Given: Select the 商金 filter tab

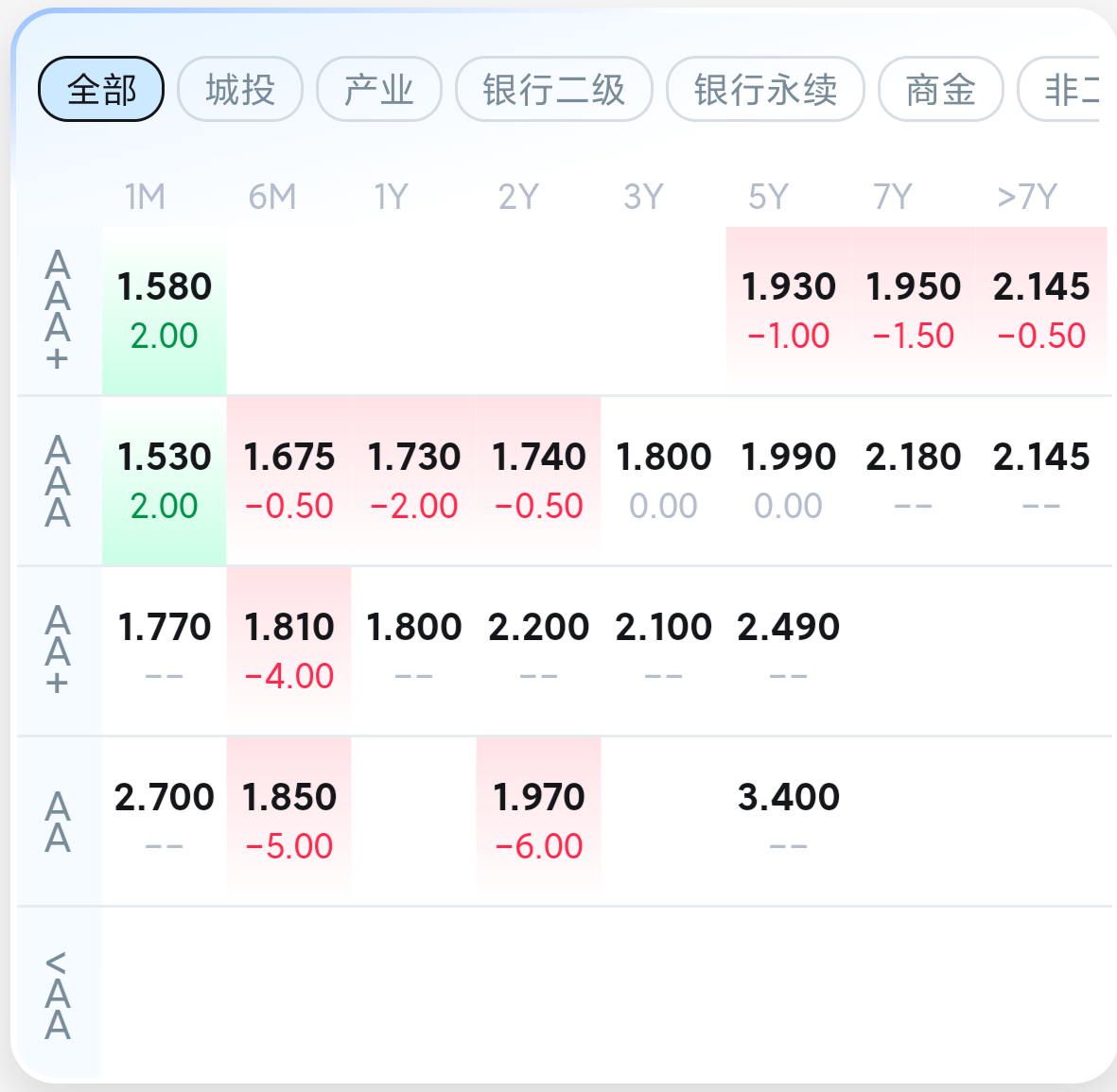Looking at the screenshot, I should click(x=940, y=90).
